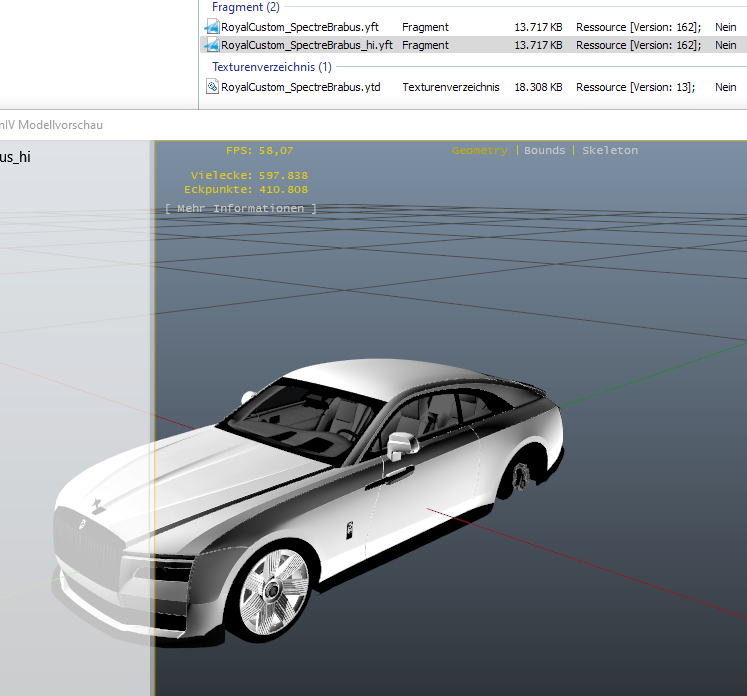Click the RoyalCustom_SpectreBrabus_hi.yft file icon

212,45
